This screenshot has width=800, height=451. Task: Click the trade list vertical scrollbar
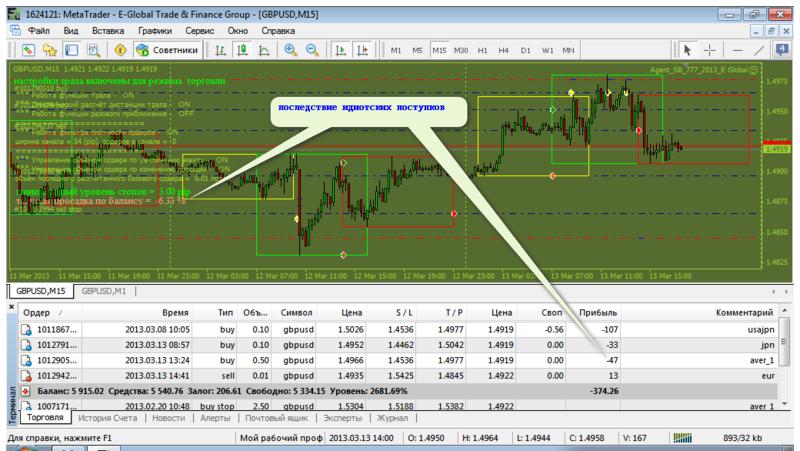point(785,357)
